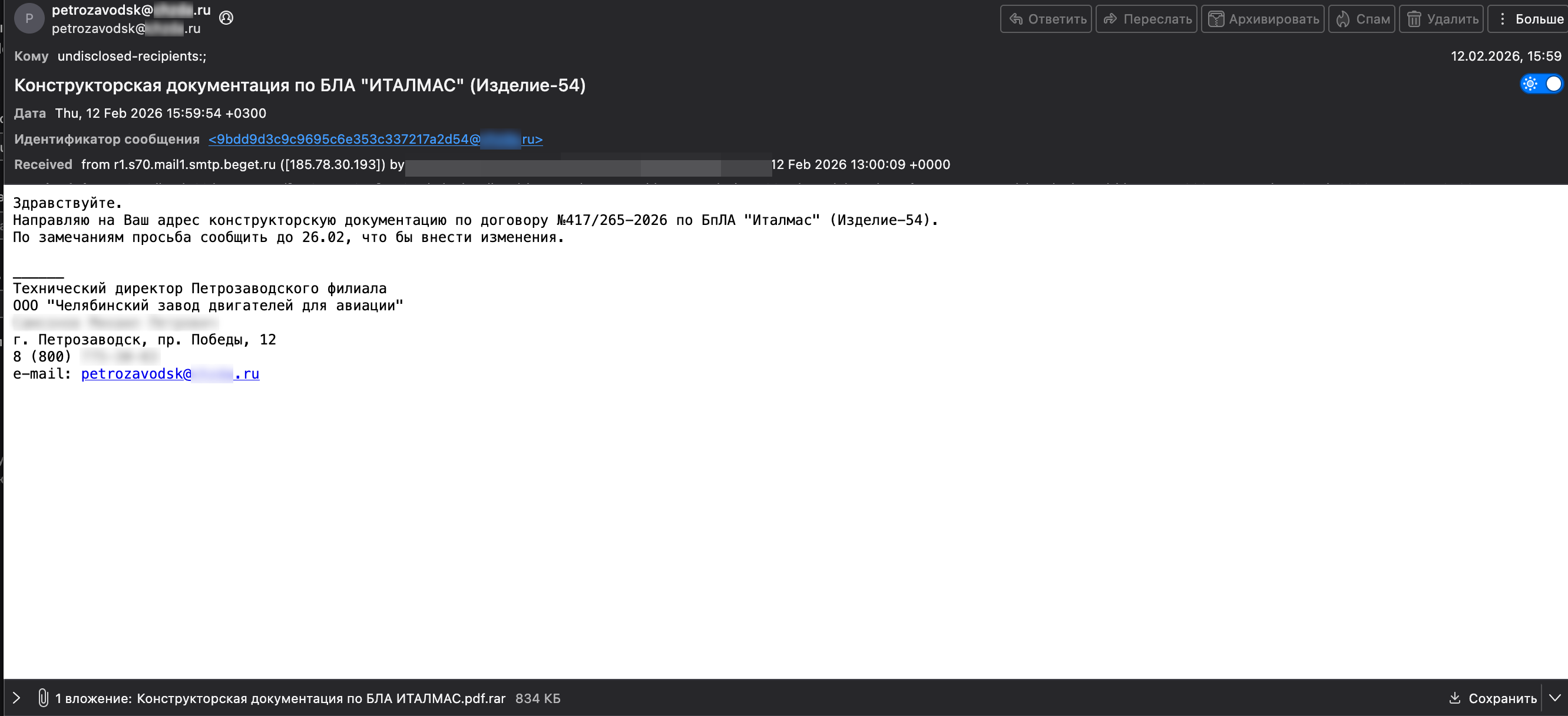This screenshot has width=1568, height=716.
Task: Click the paperclip attachment icon
Action: pos(42,698)
